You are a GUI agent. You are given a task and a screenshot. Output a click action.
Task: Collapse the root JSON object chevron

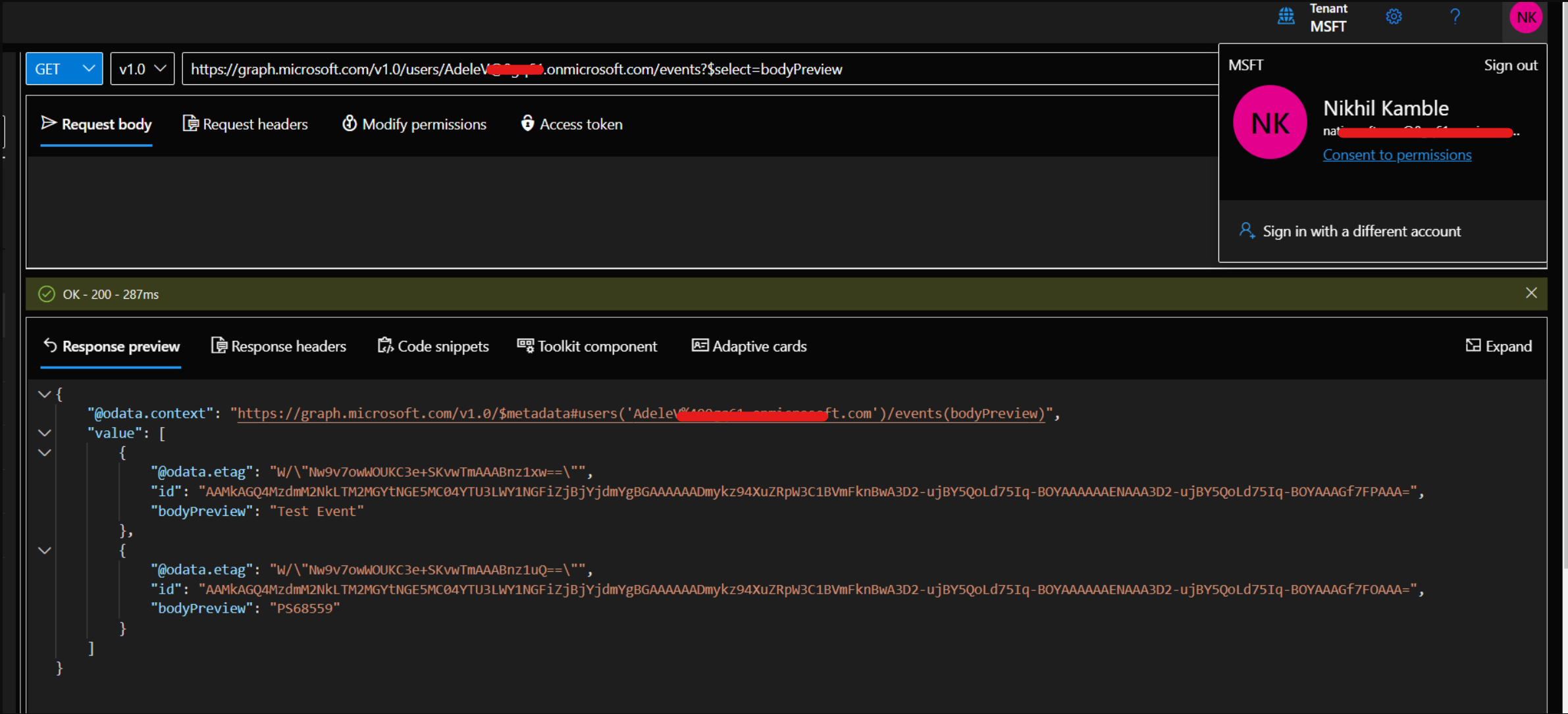coord(44,394)
